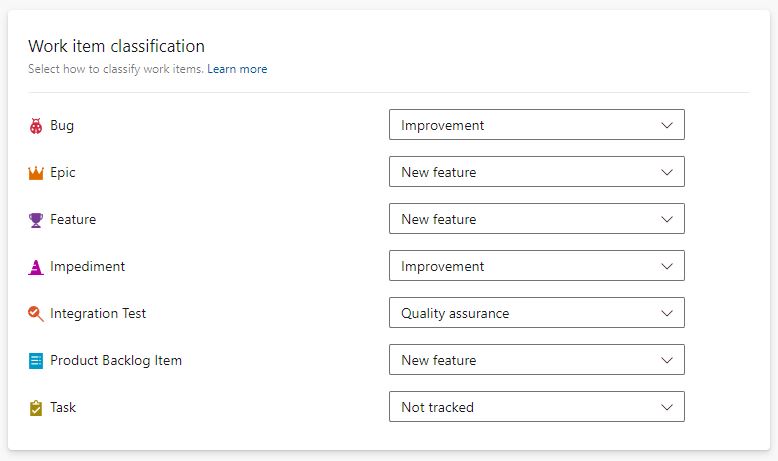Click the chevron arrow in Task dropdown
This screenshot has width=778, height=461.
click(x=667, y=407)
